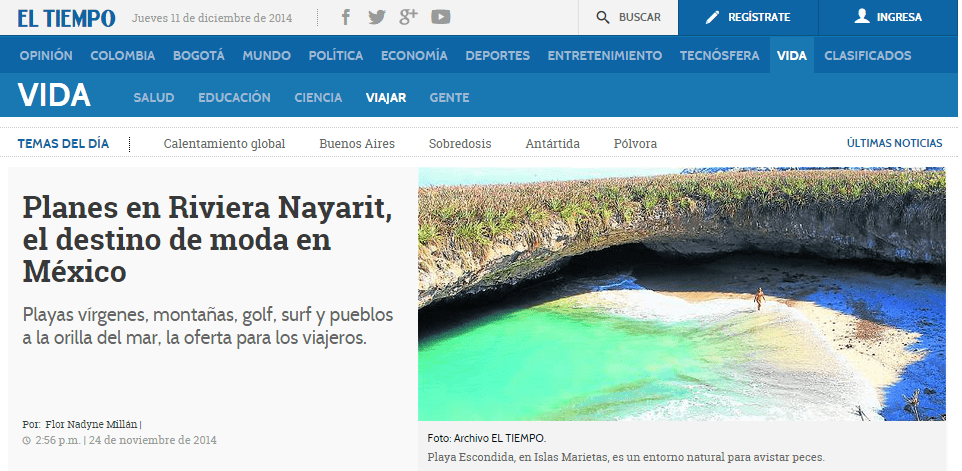
Task: Click the Foto: Archivo EL TIEMPO credit
Action: [487, 438]
